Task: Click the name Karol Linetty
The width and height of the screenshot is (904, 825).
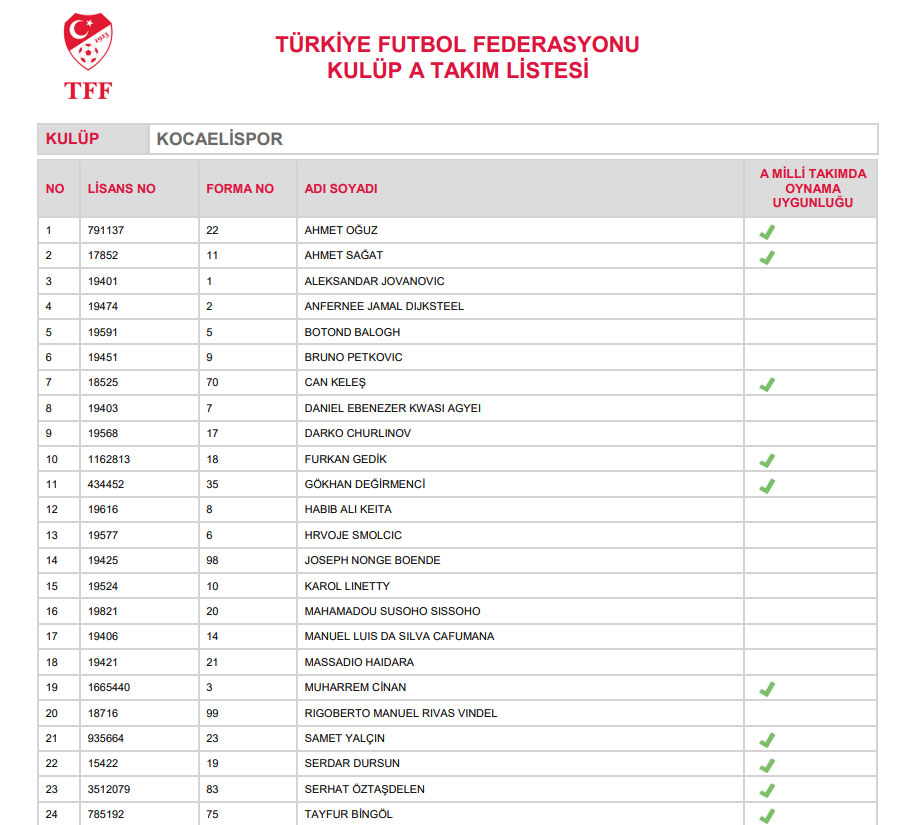Action: [347, 586]
